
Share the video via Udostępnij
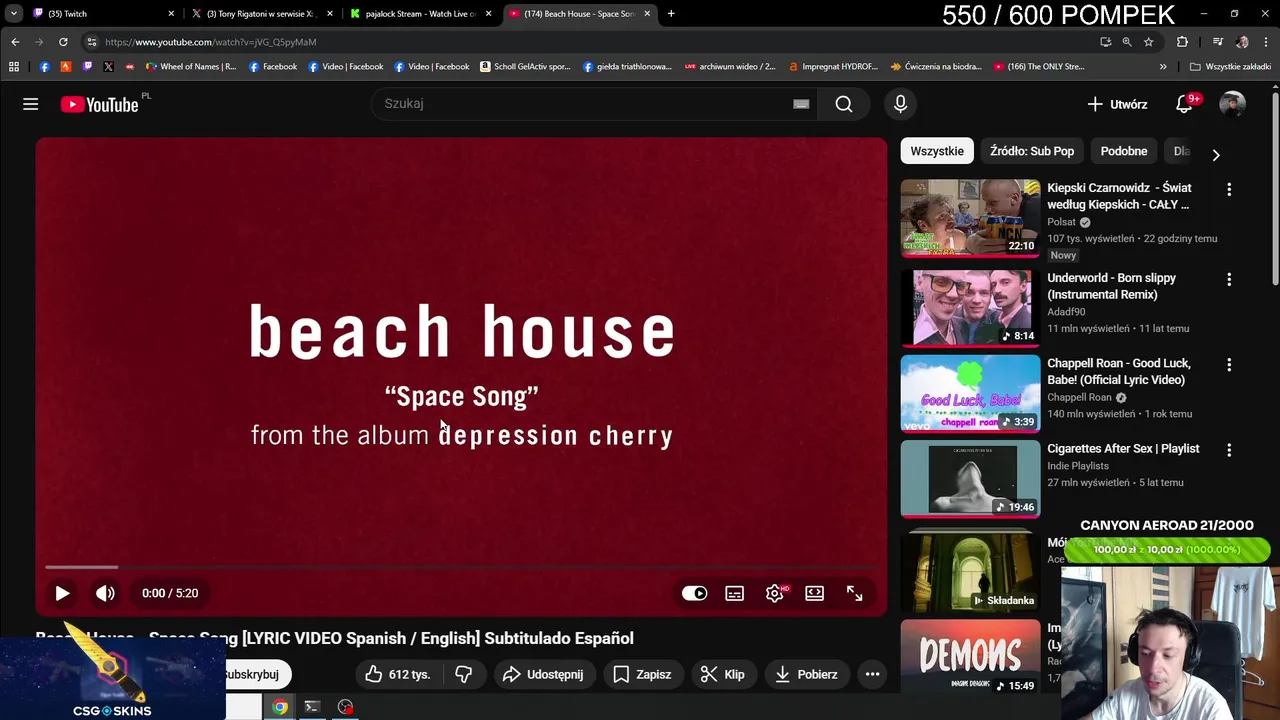543,674
